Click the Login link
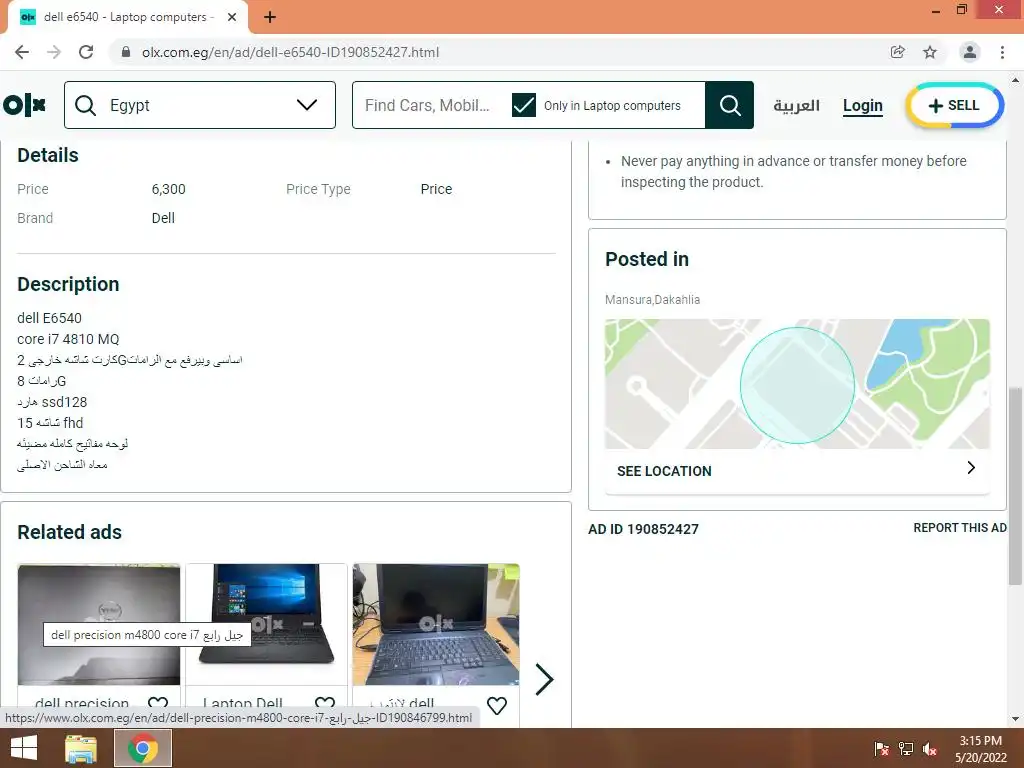Screen dimensions: 1024x768 [863, 105]
